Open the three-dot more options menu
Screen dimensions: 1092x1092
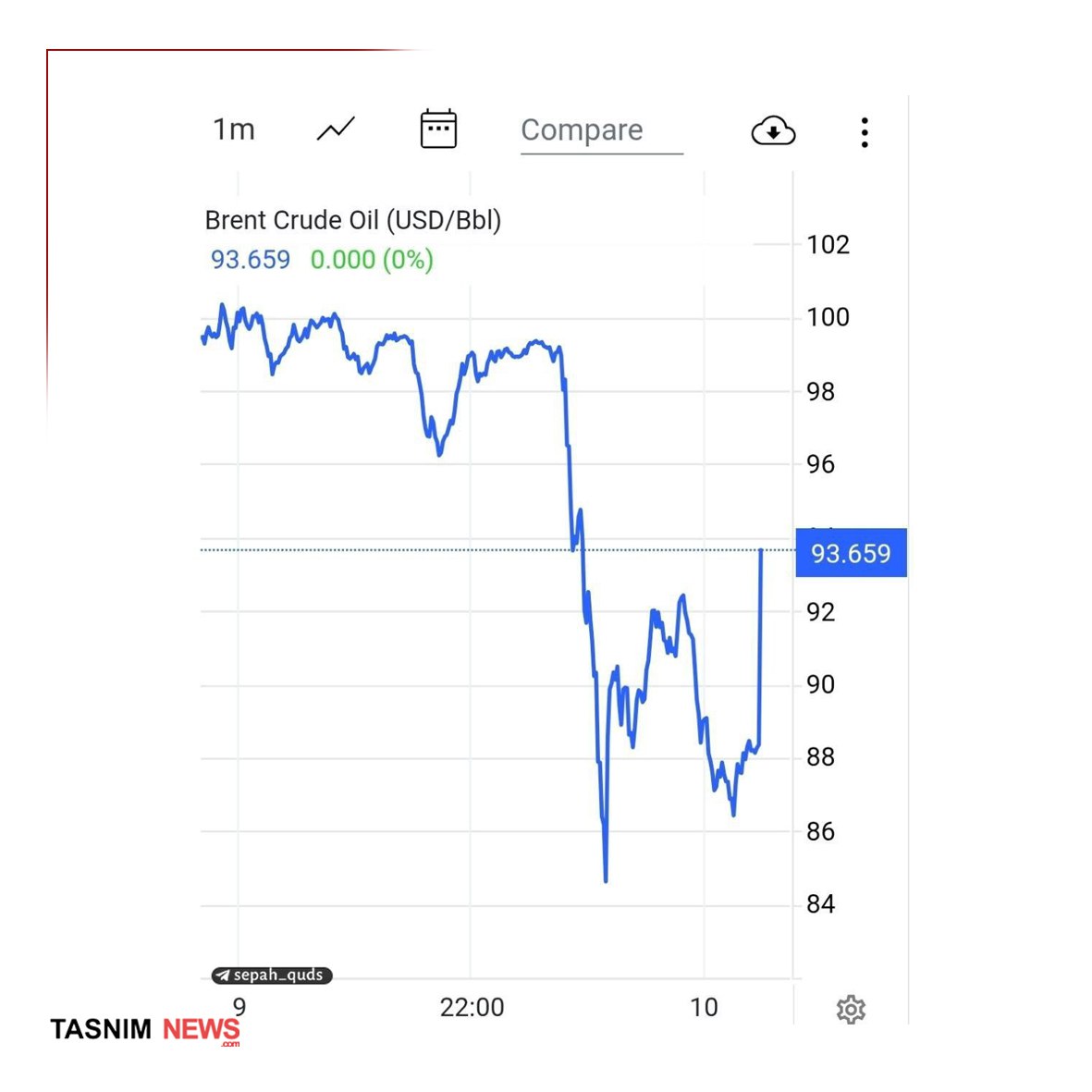tap(865, 132)
